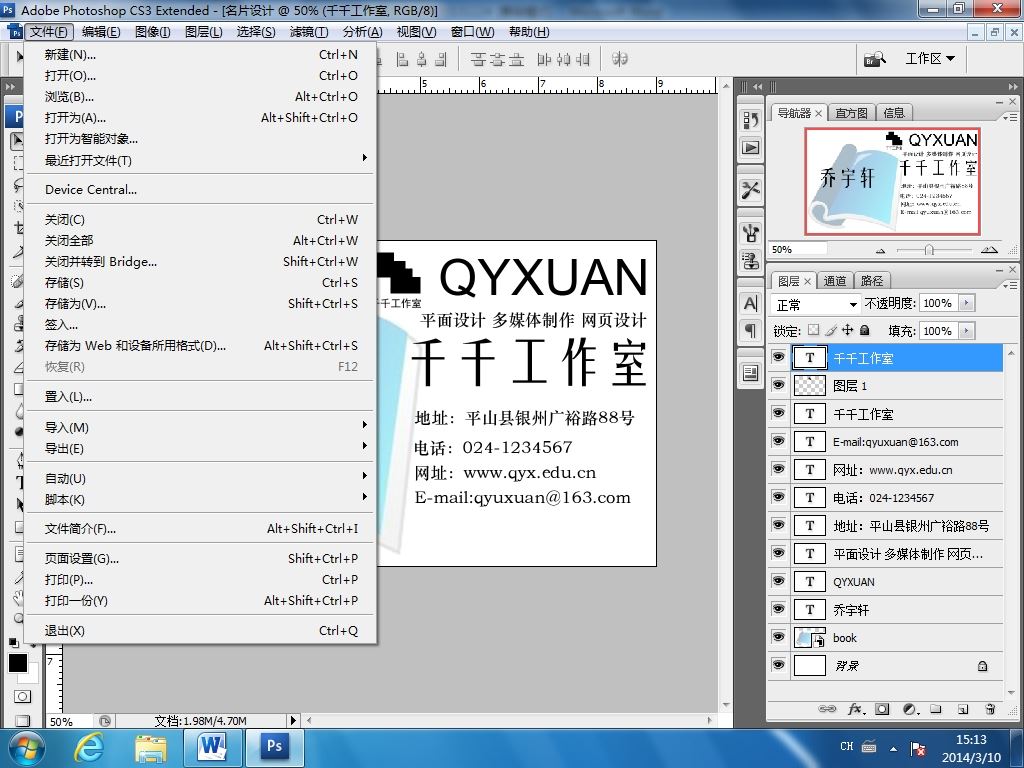
Task: Open the Actions panel play icon
Action: [750, 148]
